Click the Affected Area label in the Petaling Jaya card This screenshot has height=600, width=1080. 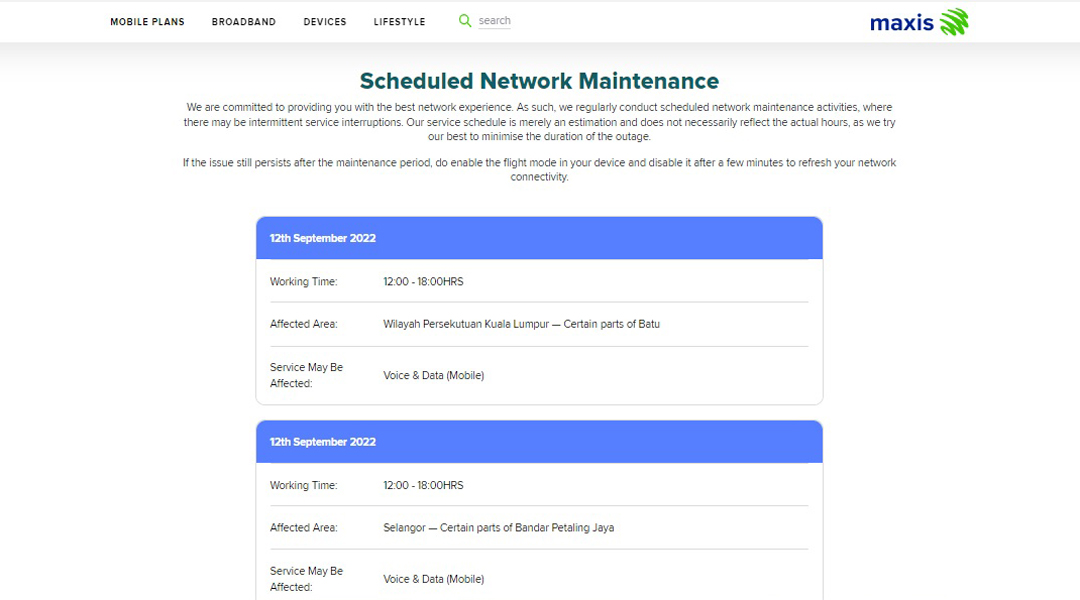pyautogui.click(x=304, y=528)
